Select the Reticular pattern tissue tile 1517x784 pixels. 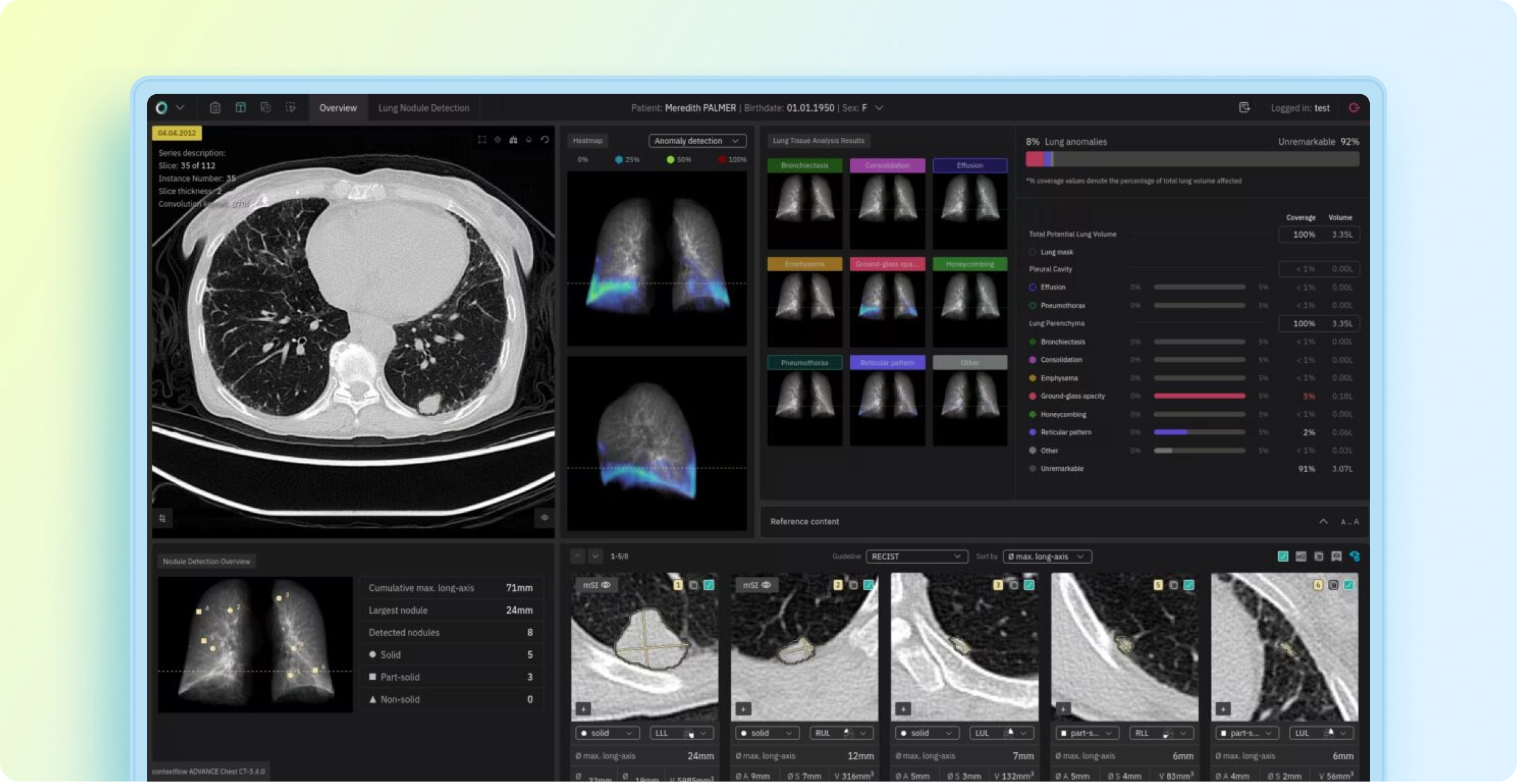(x=887, y=400)
